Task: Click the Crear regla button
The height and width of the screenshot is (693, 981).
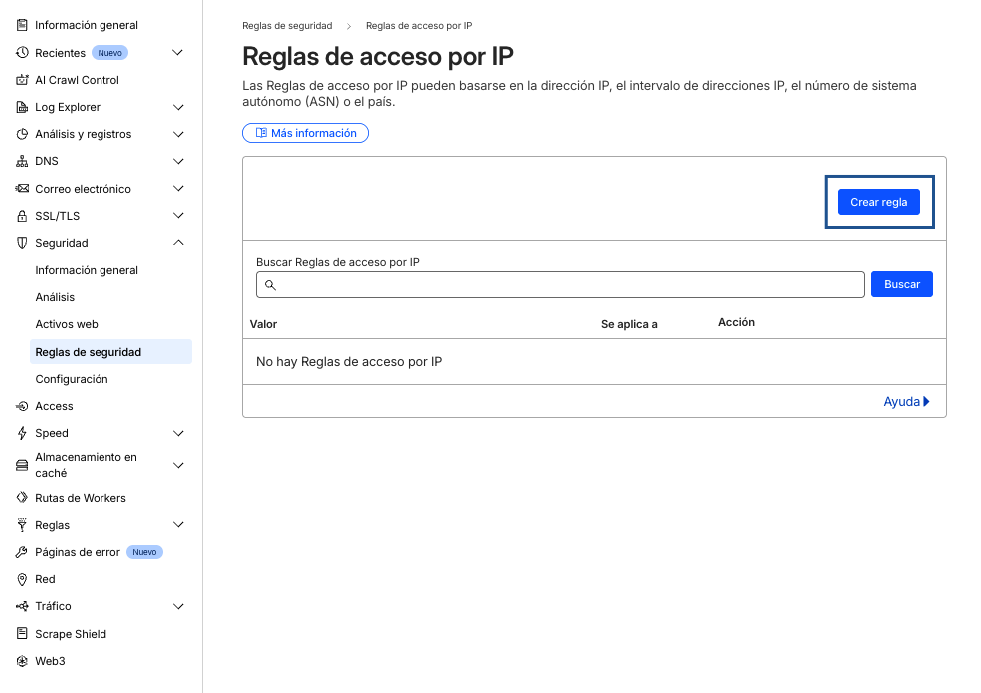Action: click(x=879, y=201)
